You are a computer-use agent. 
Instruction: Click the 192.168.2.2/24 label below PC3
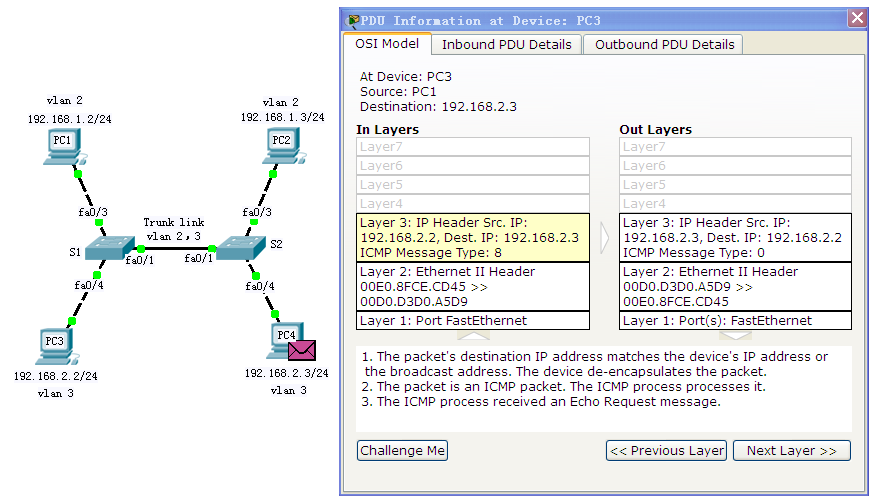(56, 376)
